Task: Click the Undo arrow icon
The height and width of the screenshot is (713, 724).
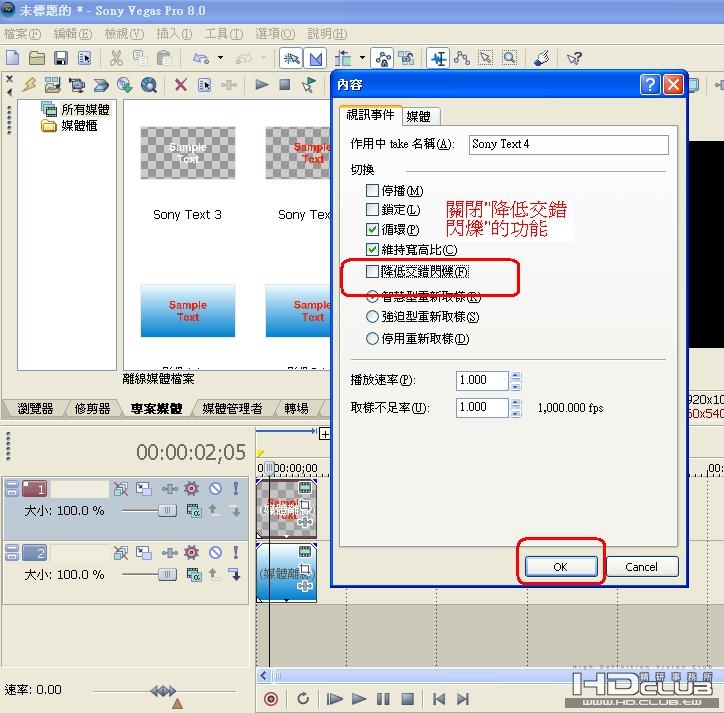Action: click(201, 58)
